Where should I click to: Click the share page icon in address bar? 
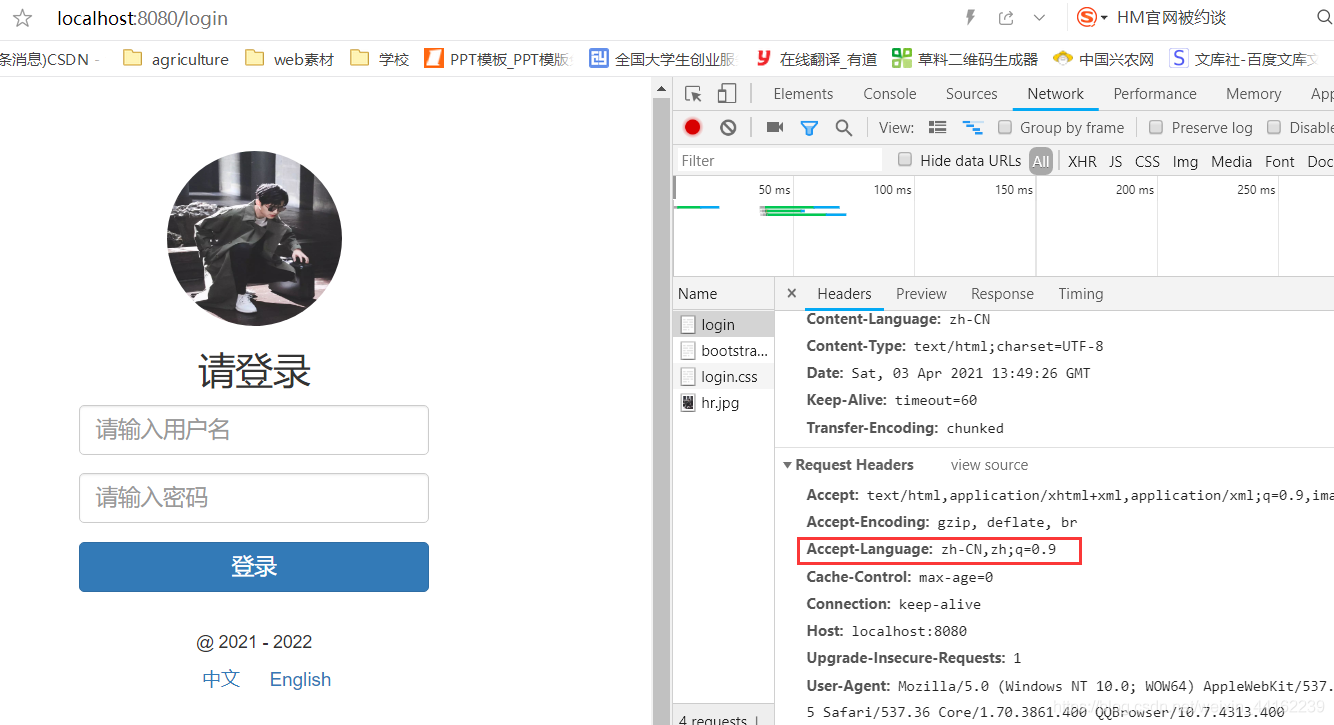click(x=1006, y=18)
